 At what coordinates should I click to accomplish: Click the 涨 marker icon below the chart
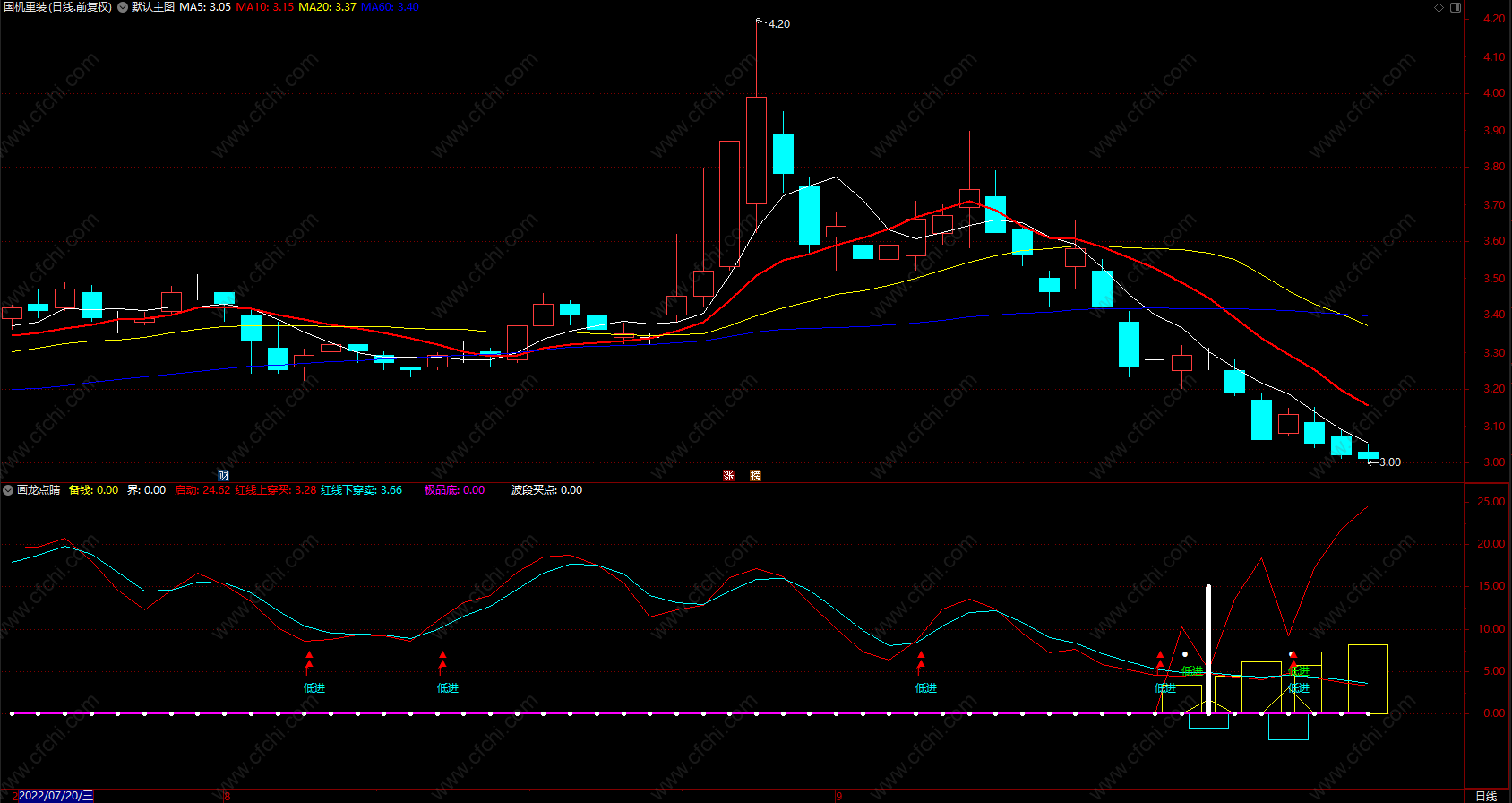(728, 476)
